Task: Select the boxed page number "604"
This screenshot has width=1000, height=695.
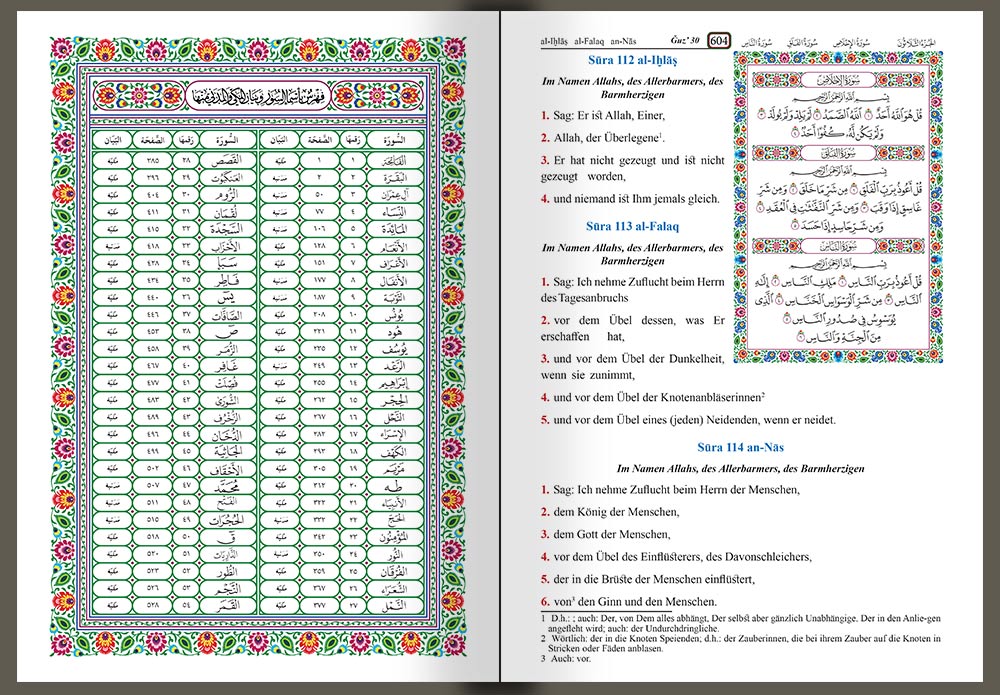Action: (x=719, y=41)
